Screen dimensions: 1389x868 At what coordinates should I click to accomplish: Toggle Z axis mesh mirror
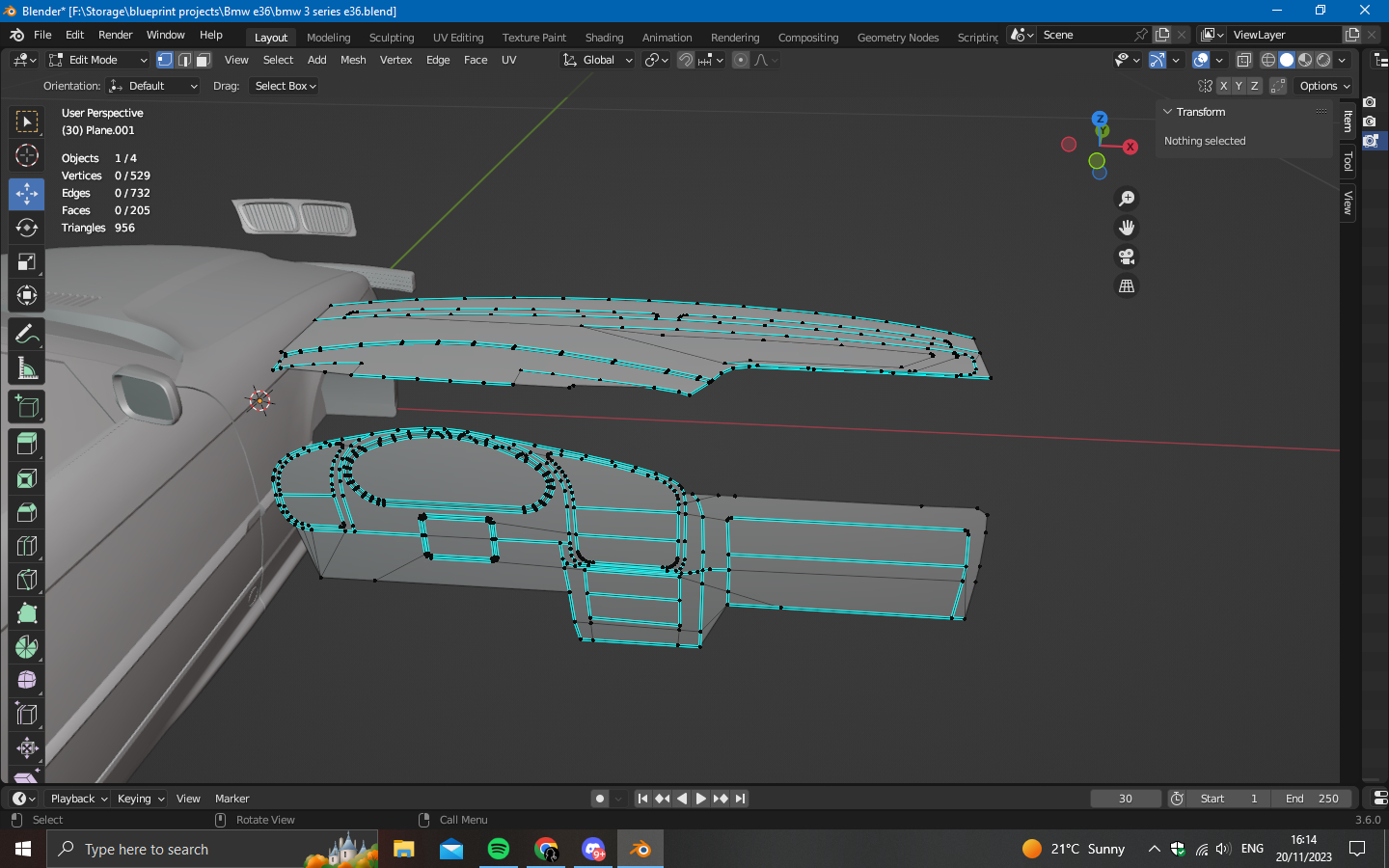(1254, 86)
